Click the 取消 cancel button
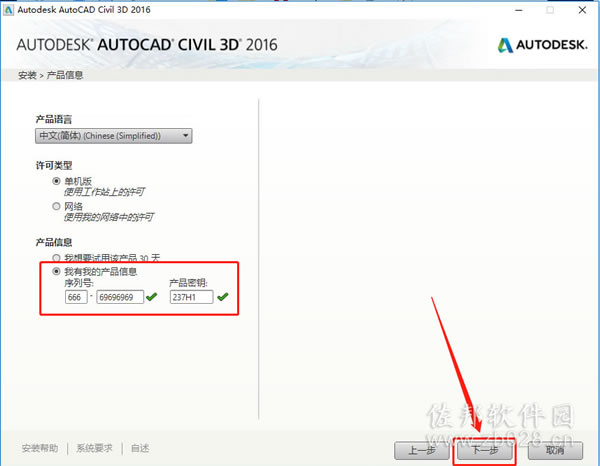The width and height of the screenshot is (600, 466). [x=555, y=450]
